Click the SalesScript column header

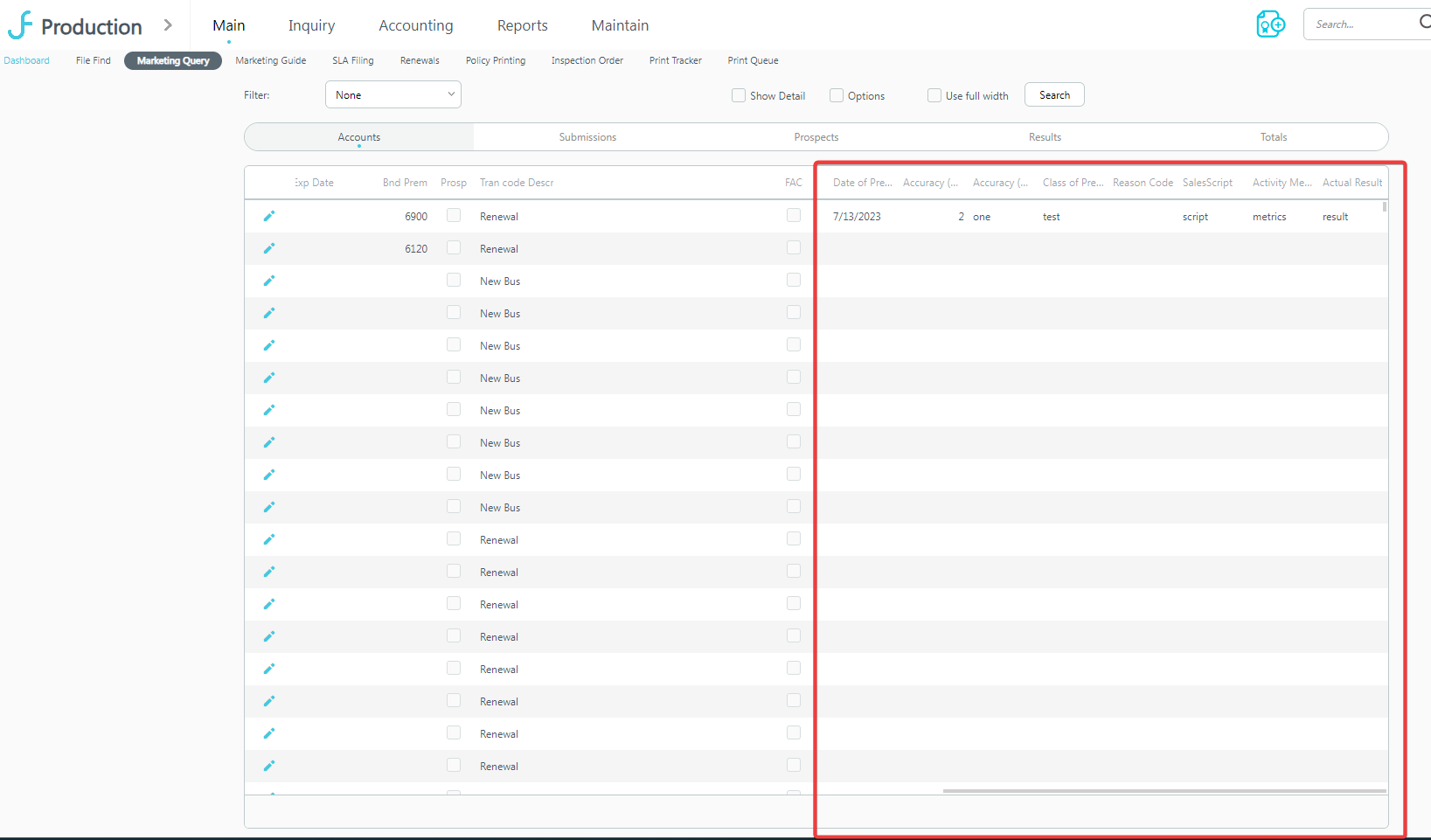click(x=1208, y=183)
